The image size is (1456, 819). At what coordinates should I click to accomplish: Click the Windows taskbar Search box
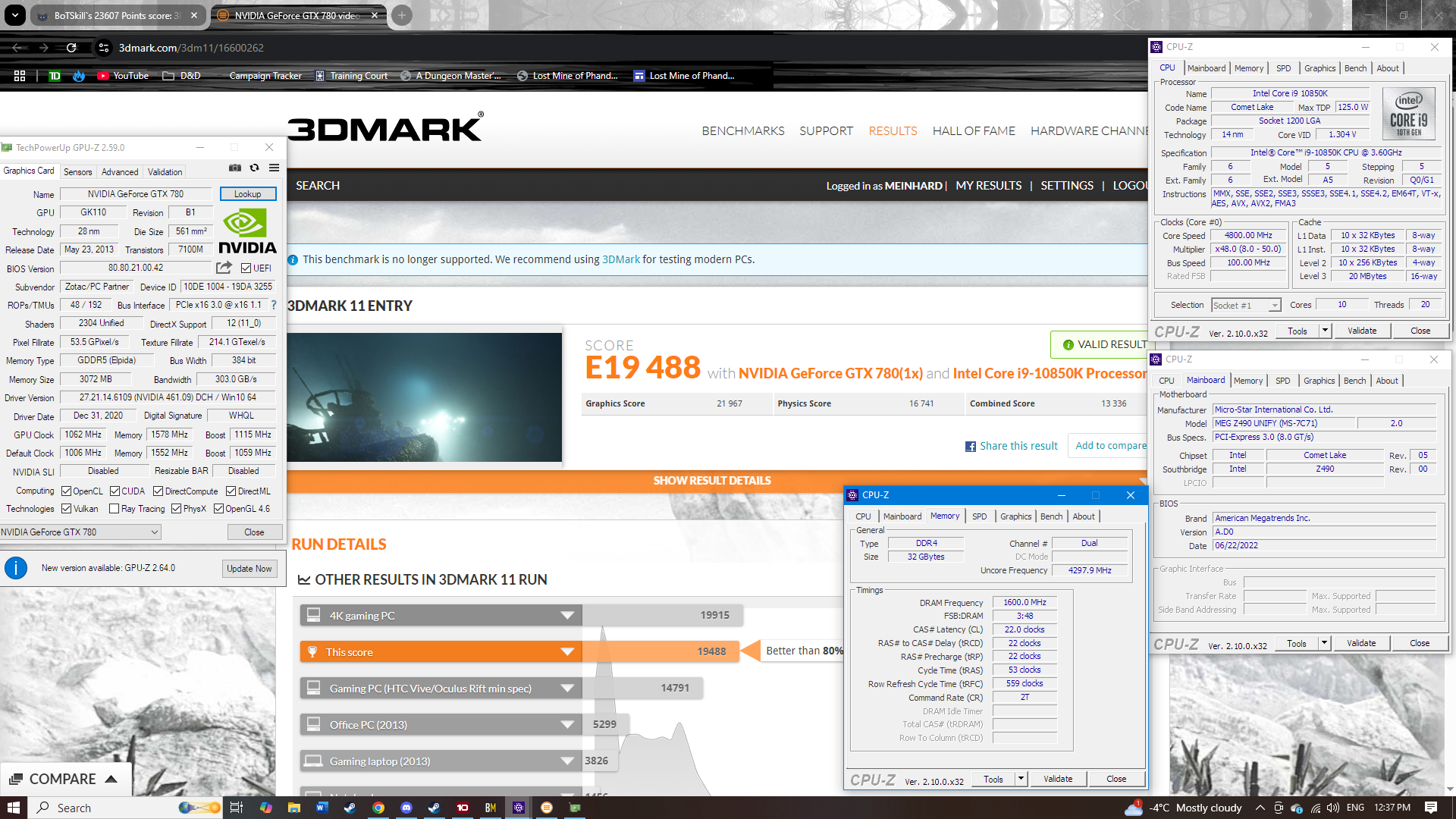pyautogui.click(x=125, y=808)
